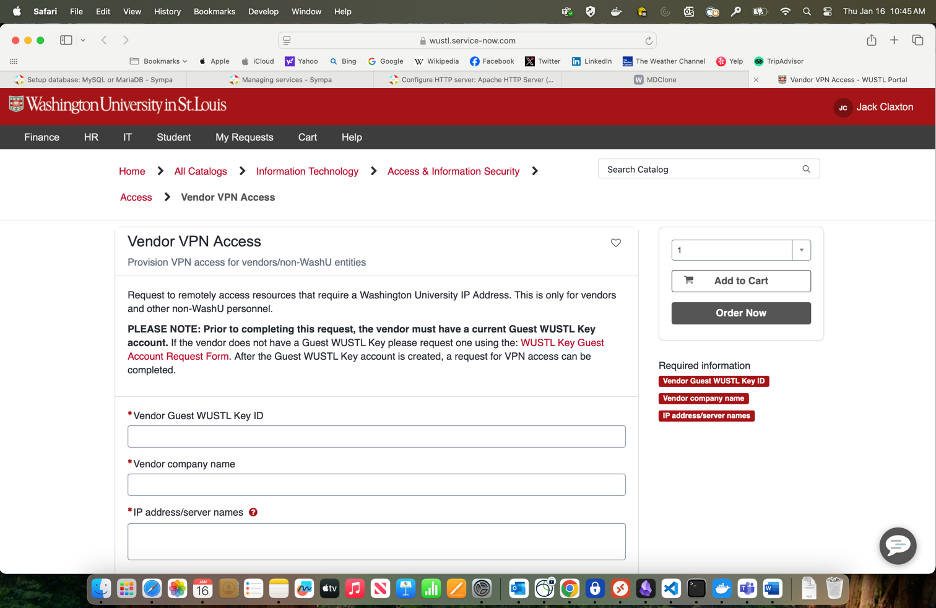936x608 pixels.
Task: Open Control Center in menu bar
Action: coord(827,11)
